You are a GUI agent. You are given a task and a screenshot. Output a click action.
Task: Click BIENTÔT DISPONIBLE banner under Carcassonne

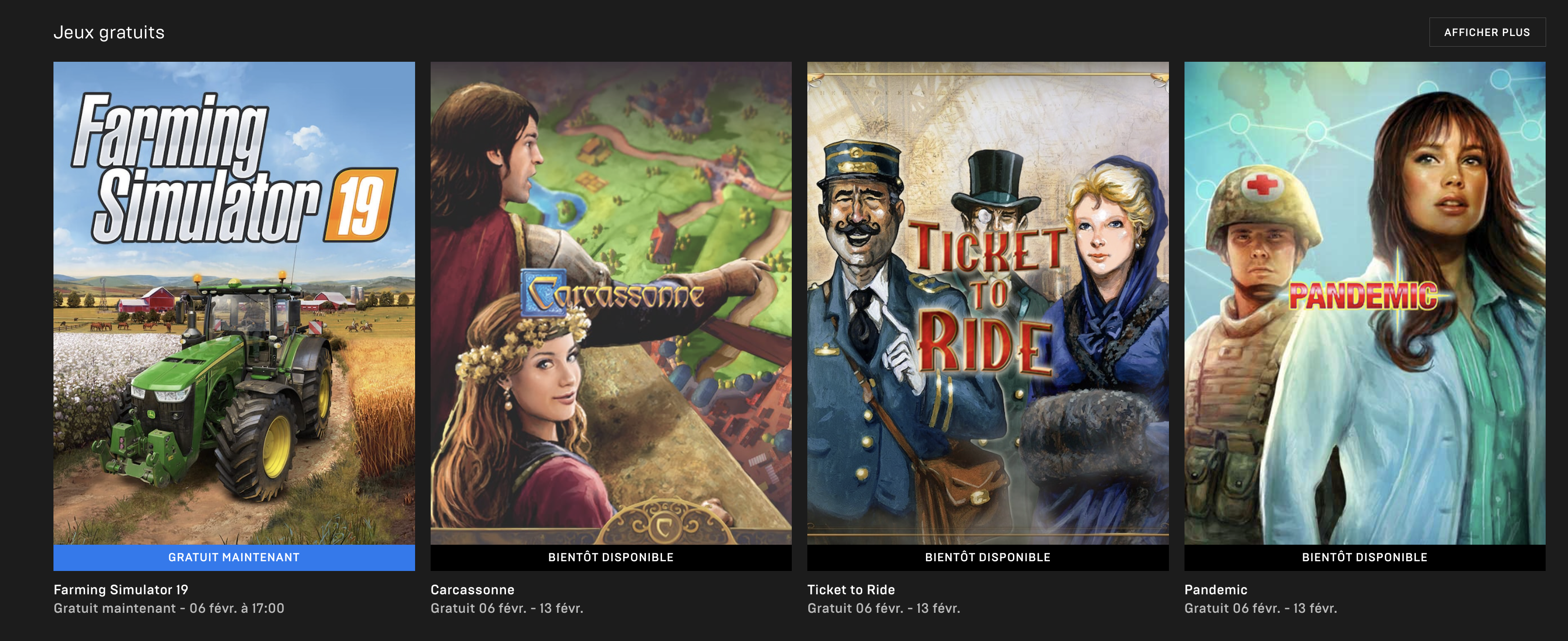click(610, 557)
